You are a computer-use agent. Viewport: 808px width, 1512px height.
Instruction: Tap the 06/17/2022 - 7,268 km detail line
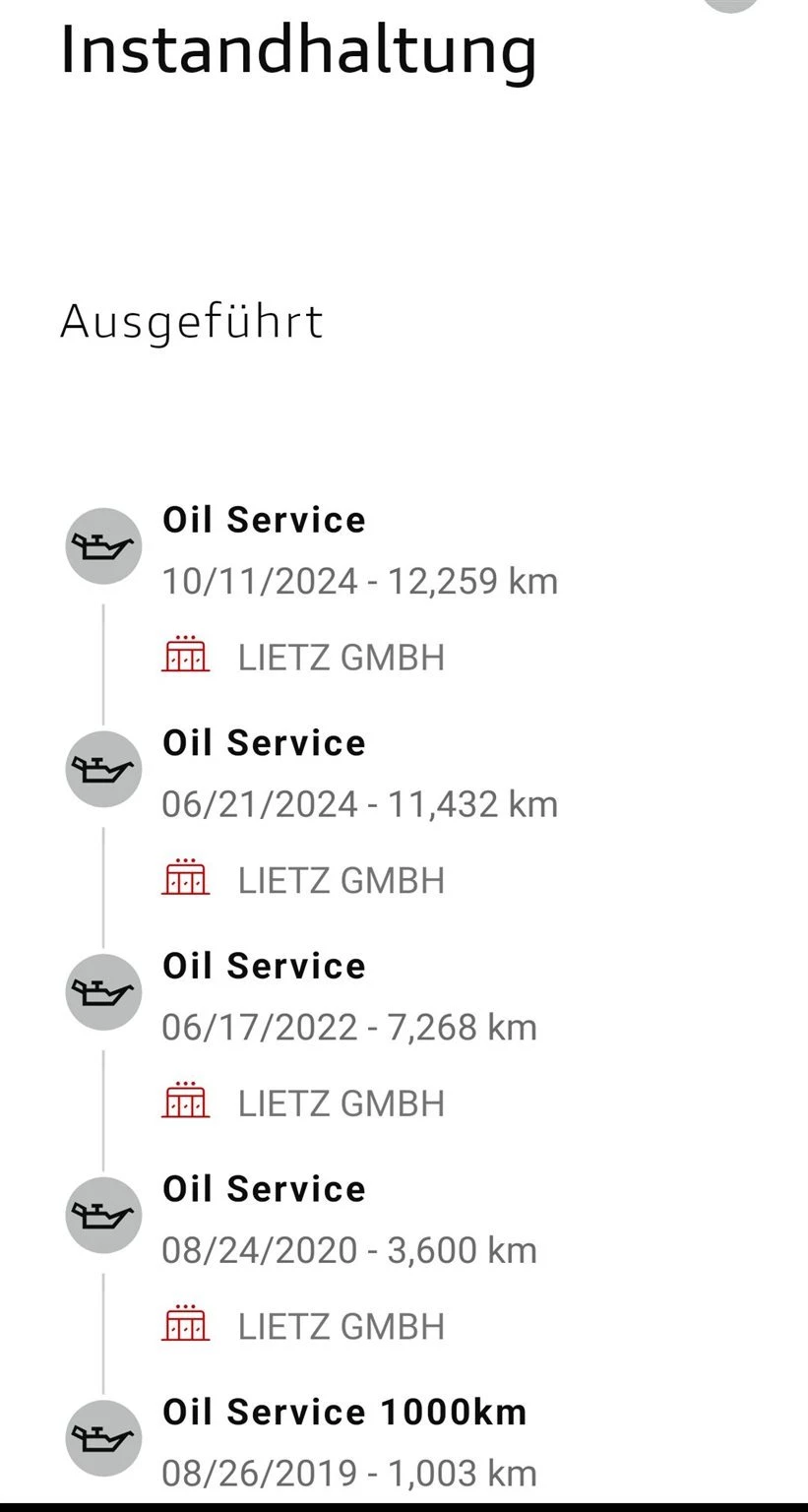click(x=349, y=1028)
